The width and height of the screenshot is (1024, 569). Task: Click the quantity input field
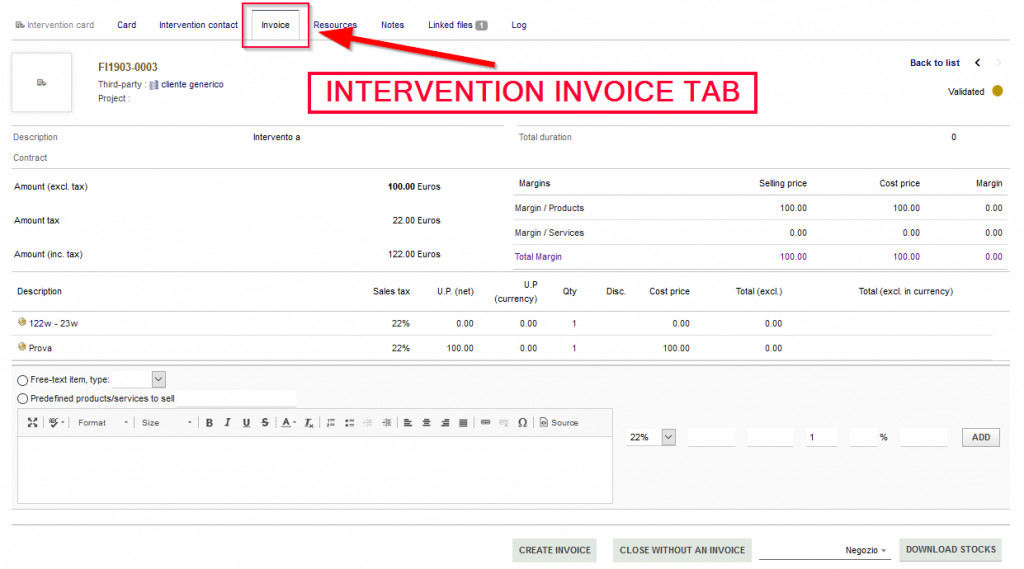(x=821, y=437)
